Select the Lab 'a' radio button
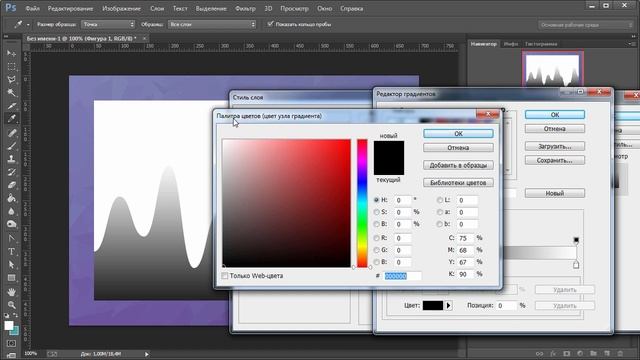 (440, 212)
